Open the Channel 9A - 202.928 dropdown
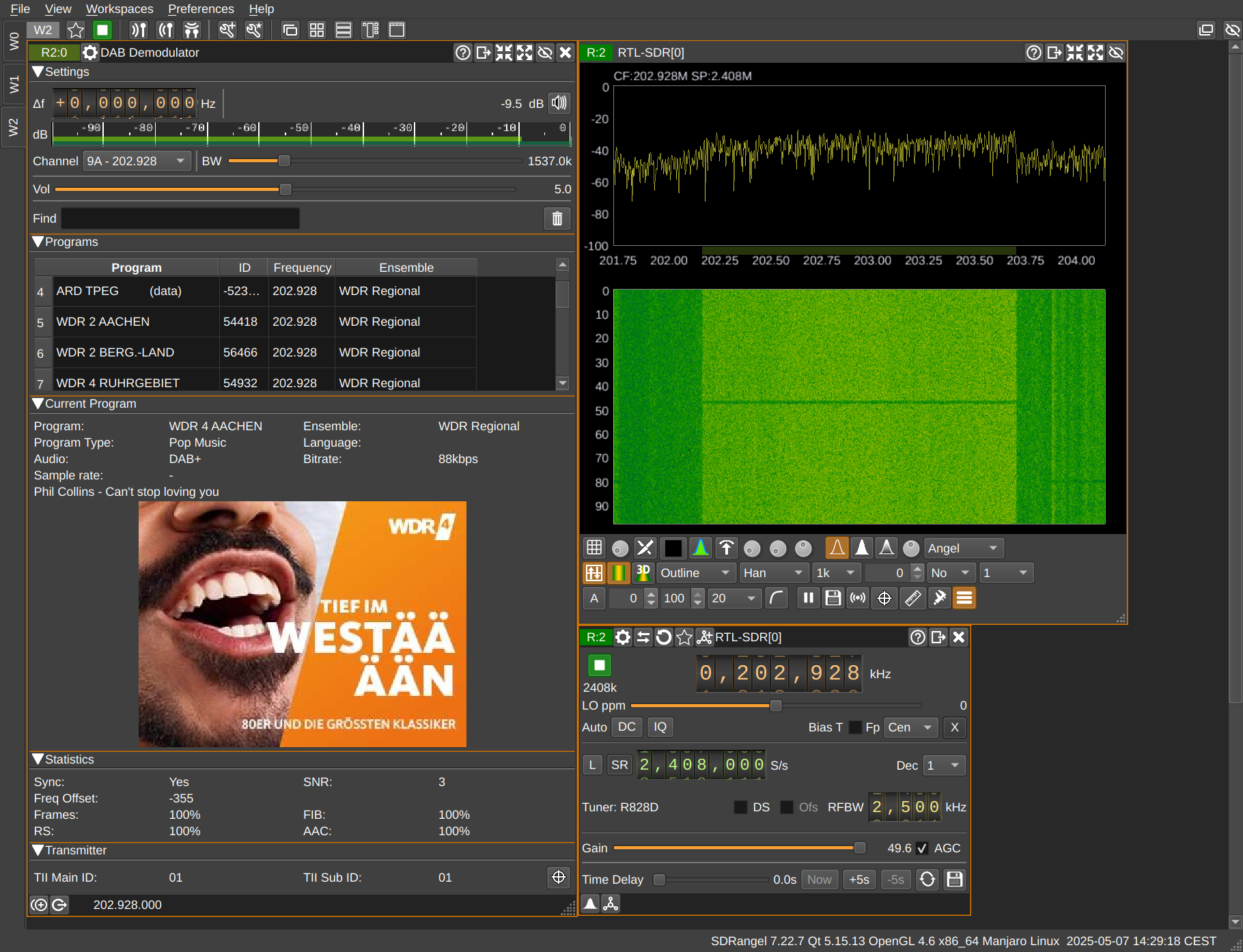Screen dimensions: 1243x952 [137, 161]
